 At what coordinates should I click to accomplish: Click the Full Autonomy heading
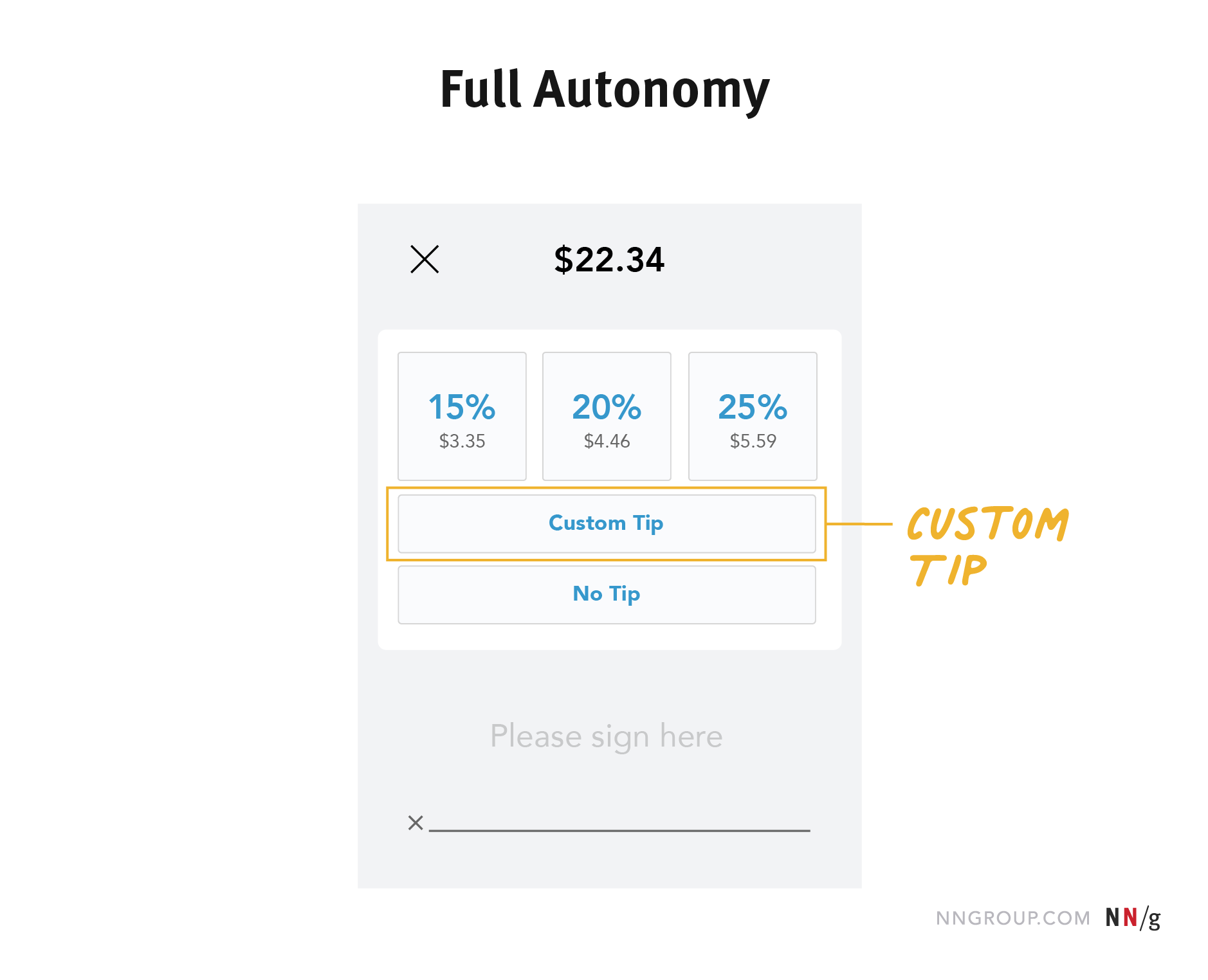604,89
